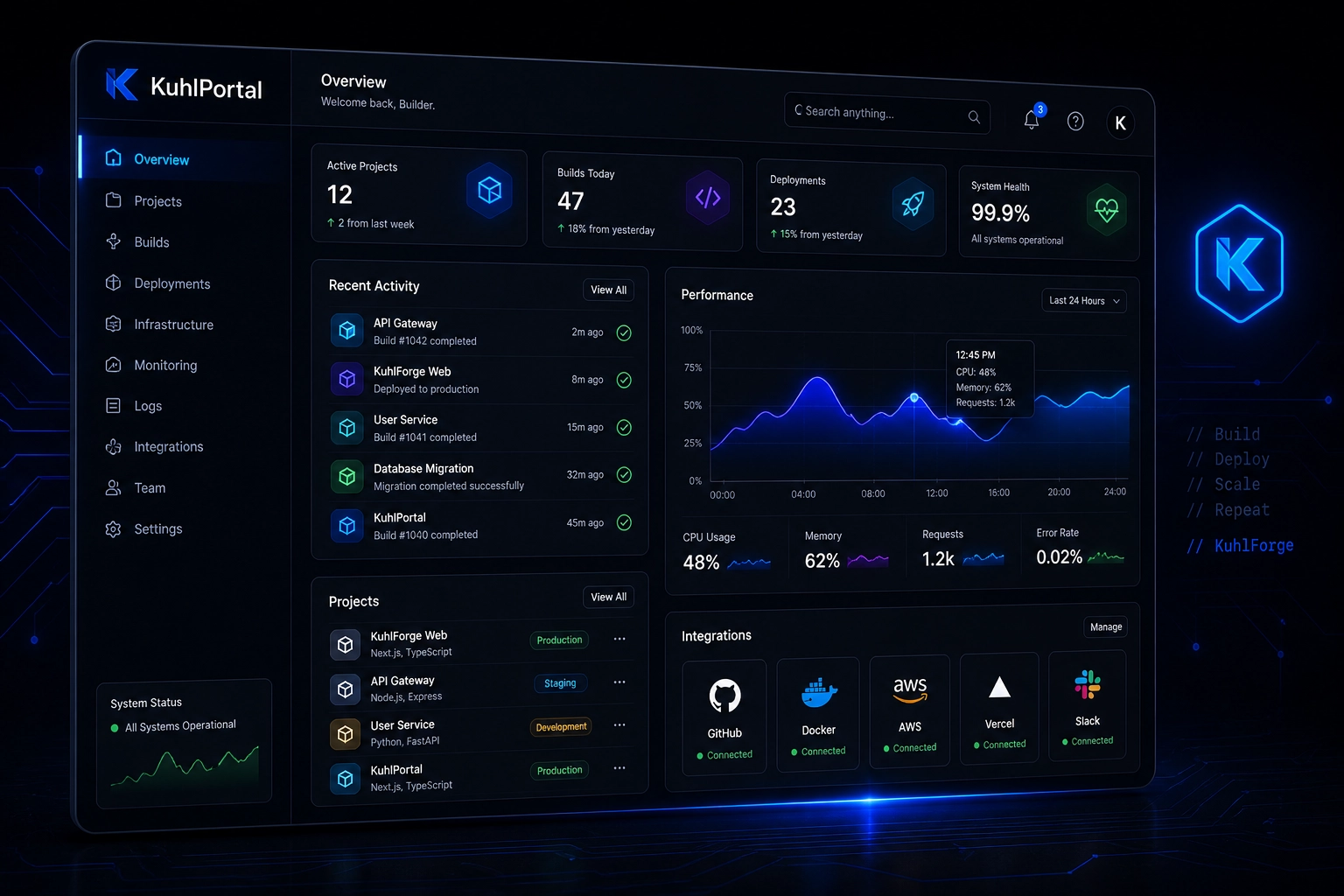Image resolution: width=1344 pixels, height=896 pixels.
Task: Click the Requests 1.2k sparkline
Action: [x=983, y=557]
